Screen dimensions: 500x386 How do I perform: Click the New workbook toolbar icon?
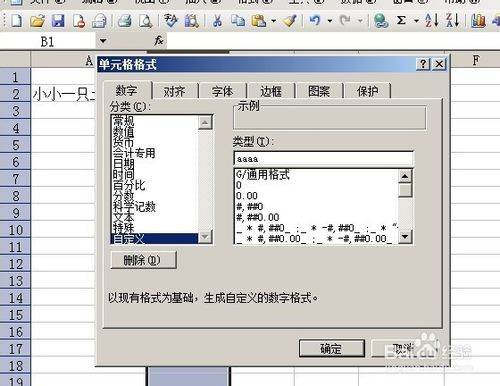coord(16,21)
